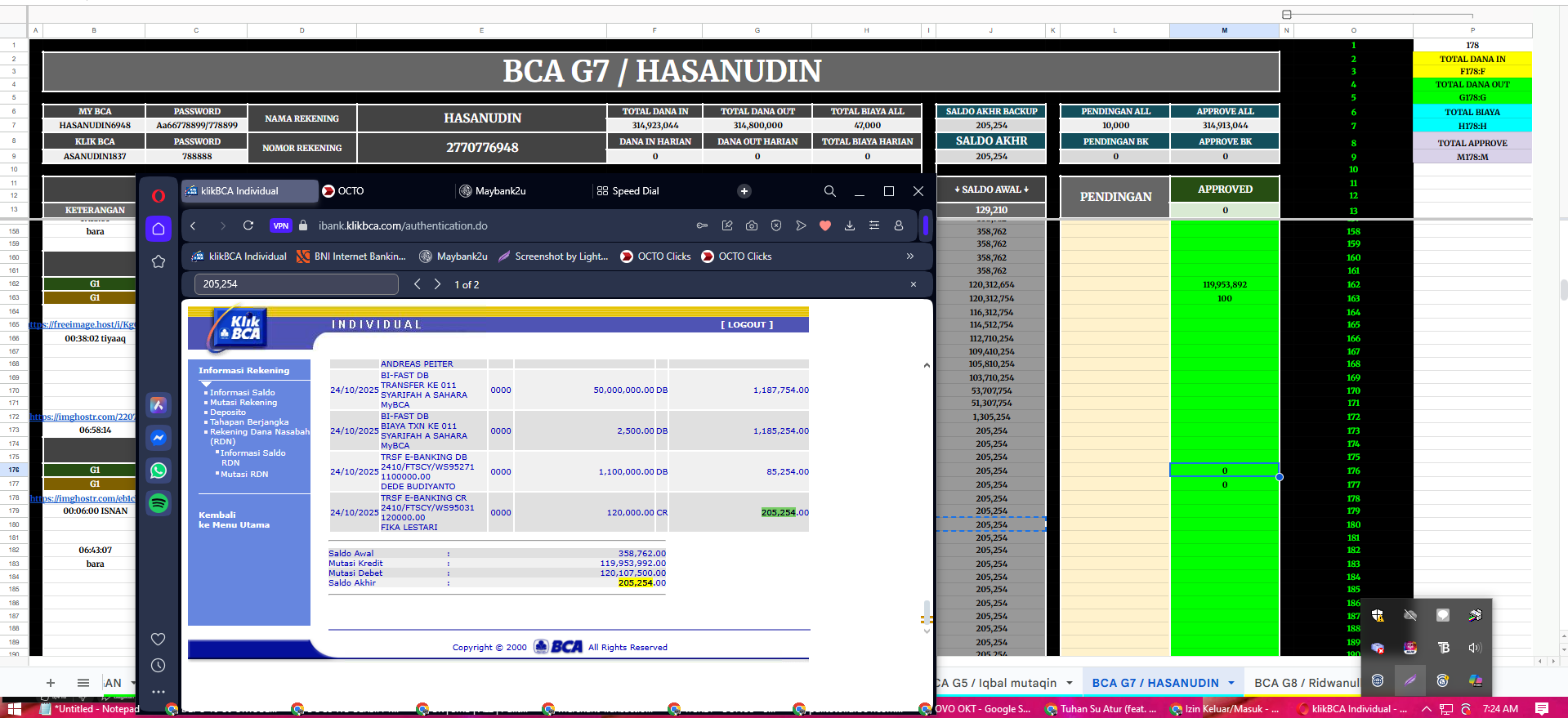The image size is (1568, 718).
Task: Open Mutasi Rekening menu link
Action: click(x=243, y=403)
